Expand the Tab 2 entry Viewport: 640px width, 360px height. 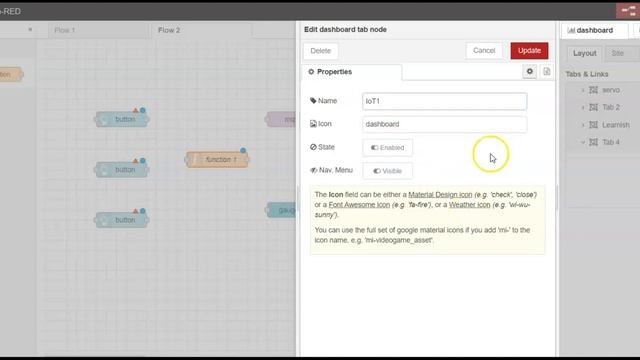(x=583, y=107)
